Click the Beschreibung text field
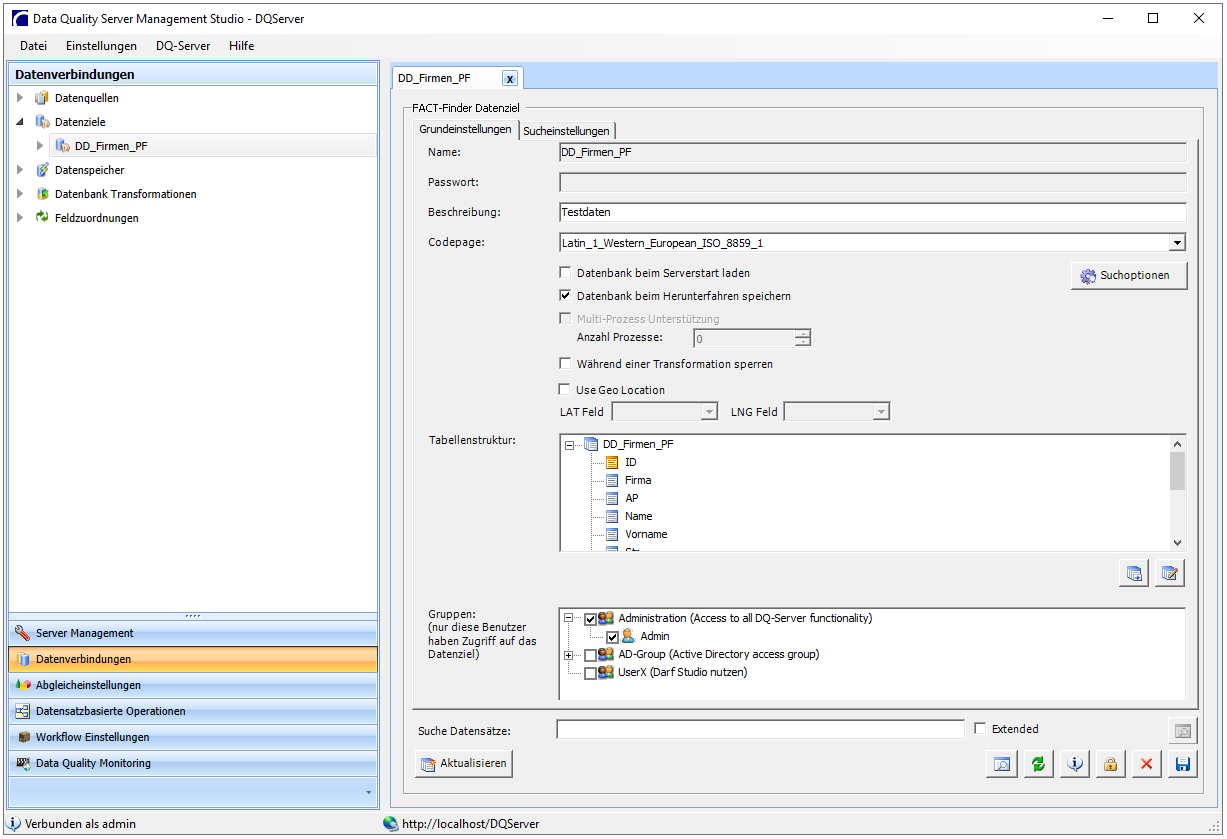 (872, 212)
